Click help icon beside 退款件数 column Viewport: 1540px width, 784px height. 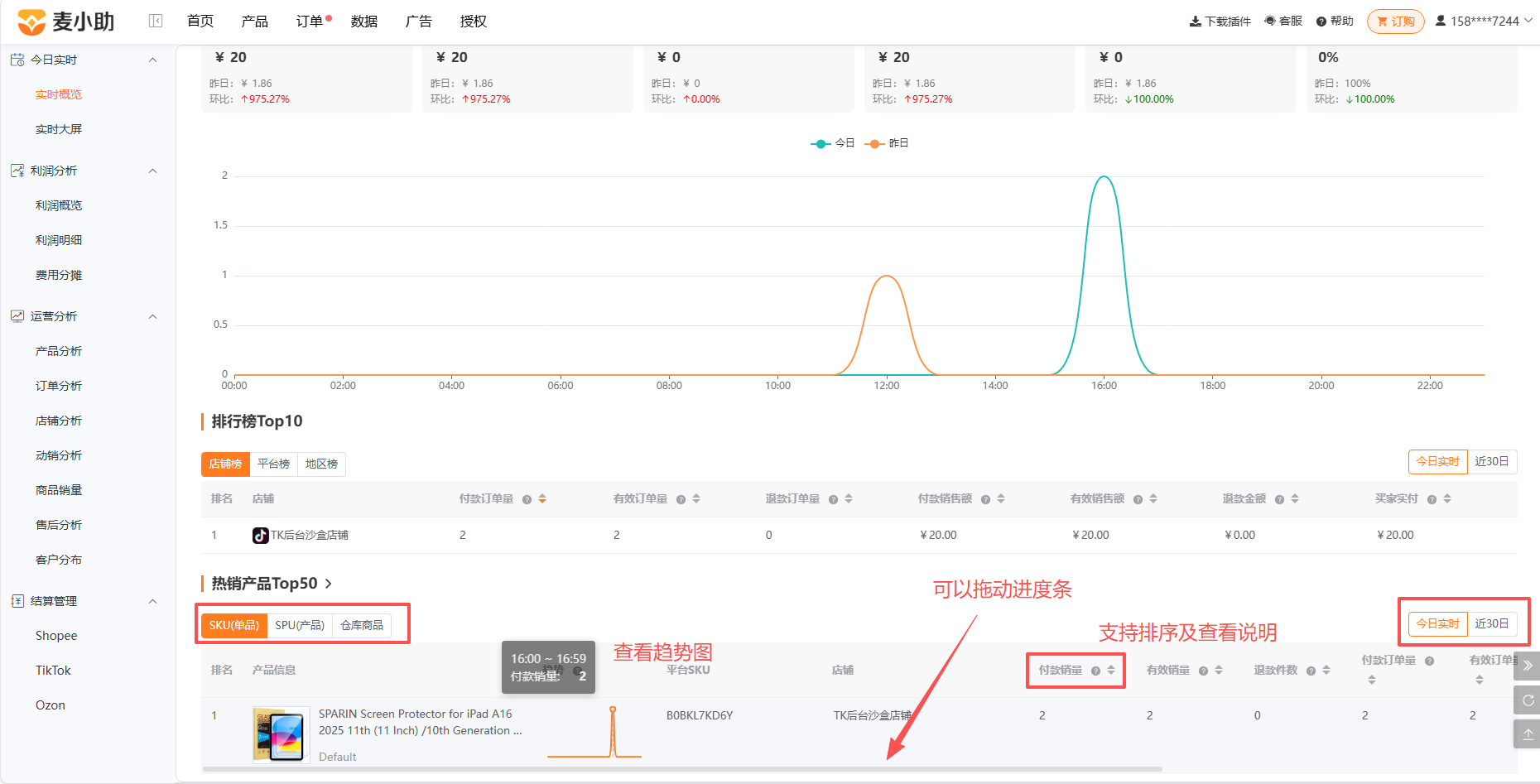pos(1311,671)
